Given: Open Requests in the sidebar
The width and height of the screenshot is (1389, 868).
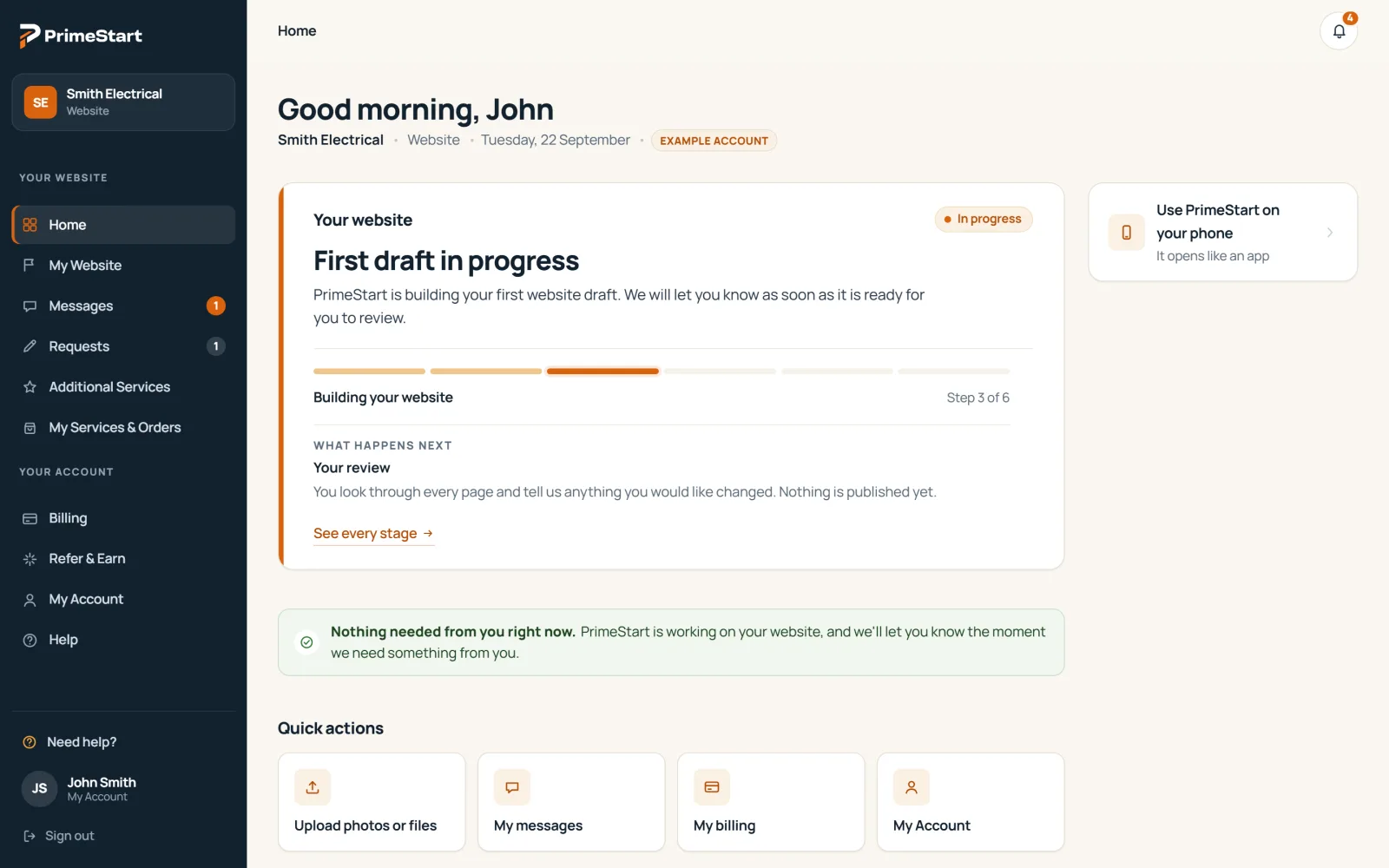Looking at the screenshot, I should tap(123, 346).
